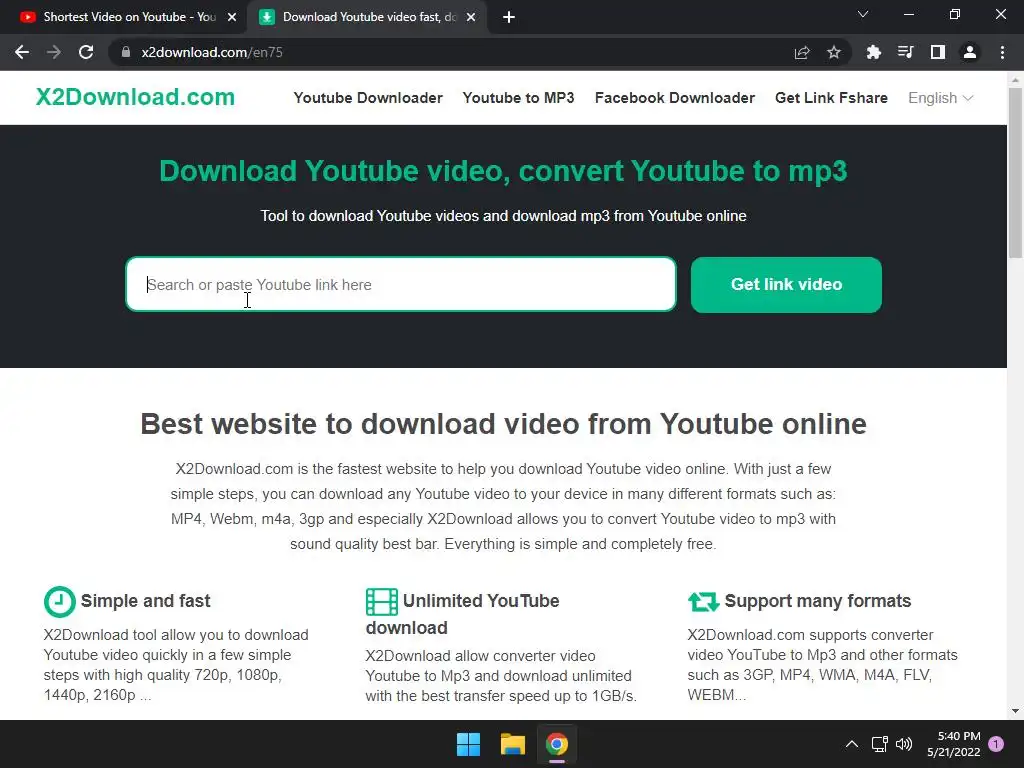Click the address bar URL
Screen dimensions: 1024x768
(x=212, y=52)
